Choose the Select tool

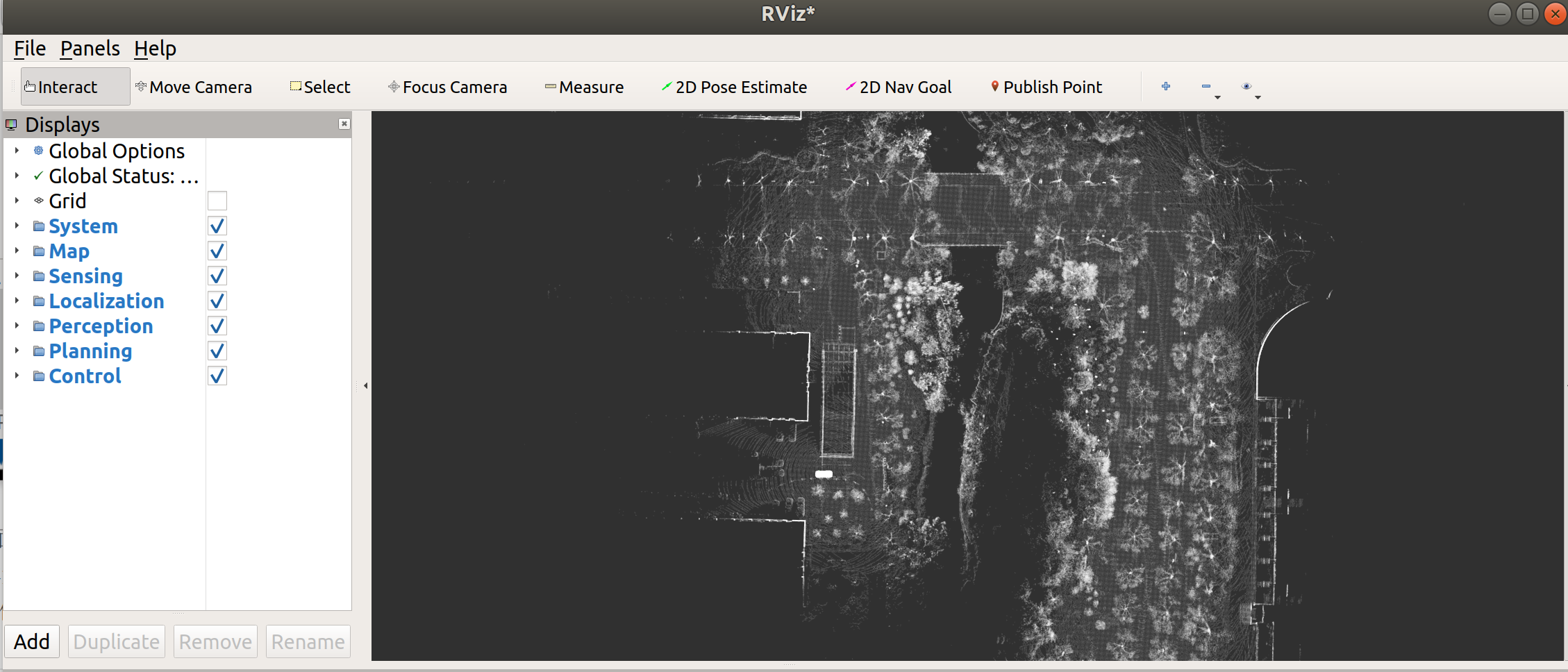(x=320, y=87)
